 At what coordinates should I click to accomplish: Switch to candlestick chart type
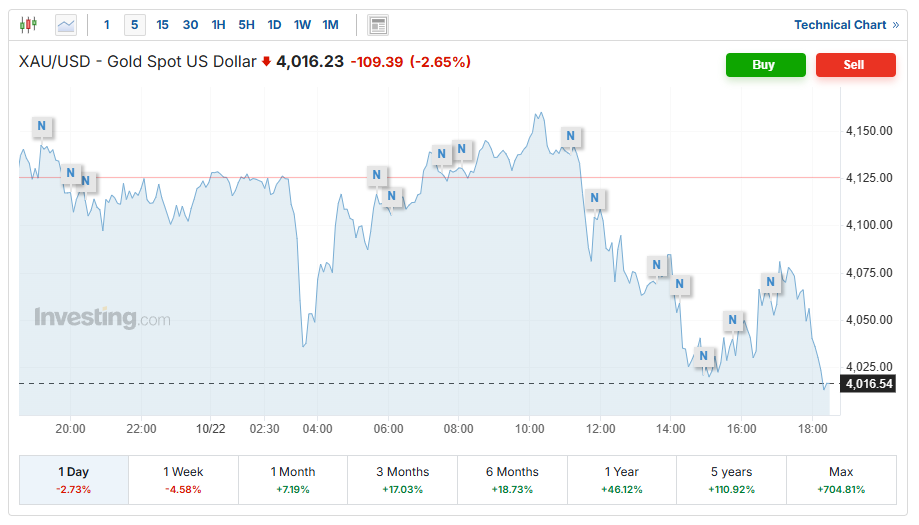28,25
